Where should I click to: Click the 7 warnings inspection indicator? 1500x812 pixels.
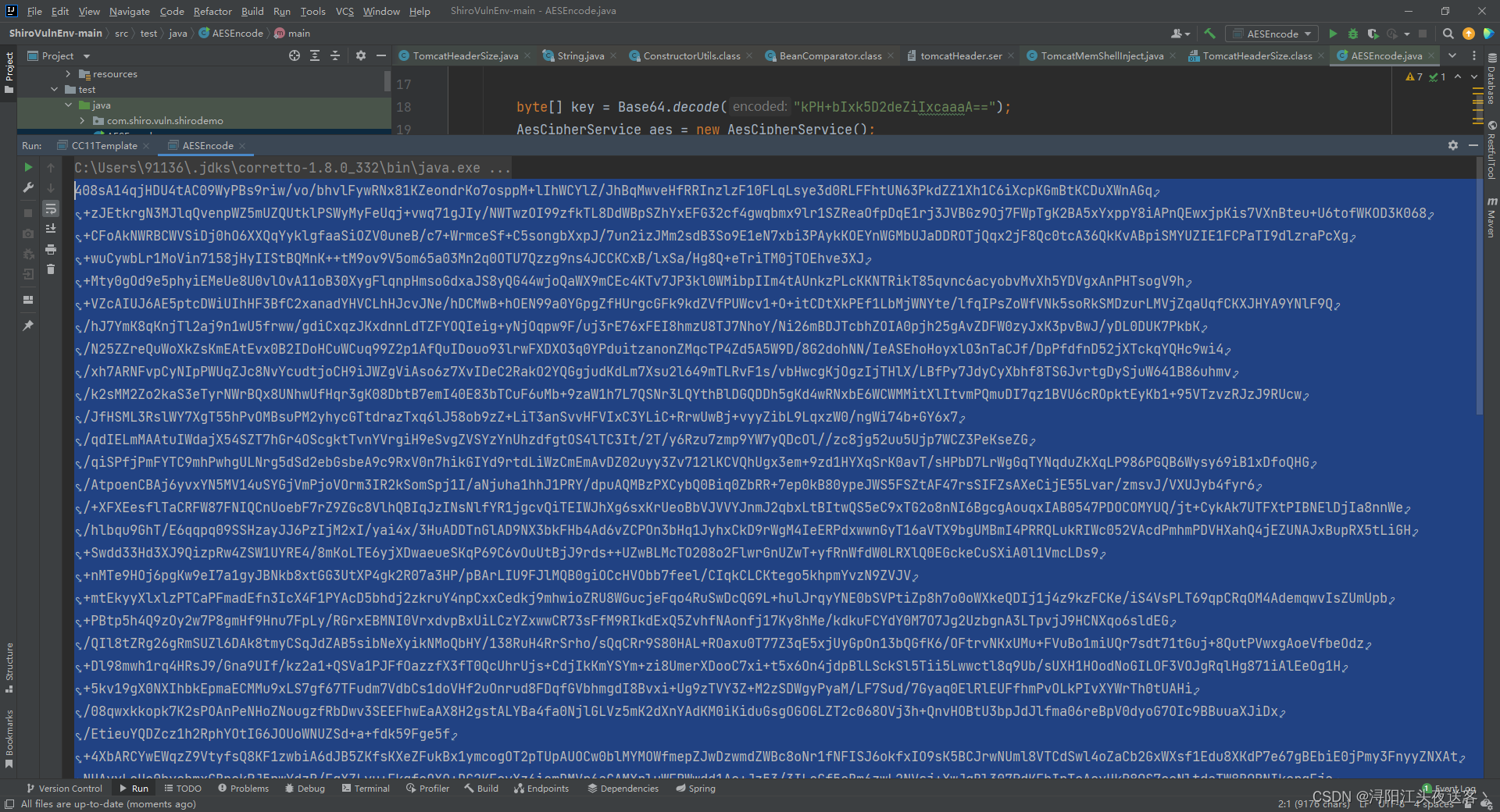(1414, 77)
